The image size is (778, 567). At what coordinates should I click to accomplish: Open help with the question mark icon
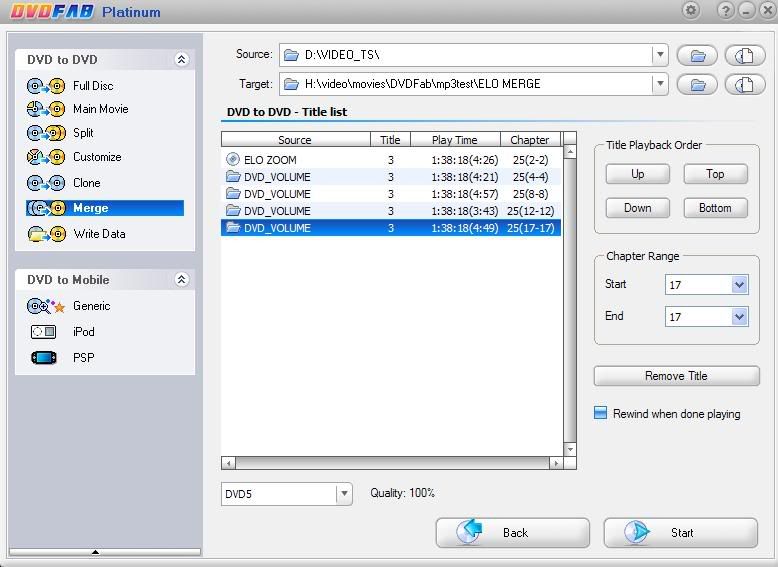[726, 10]
